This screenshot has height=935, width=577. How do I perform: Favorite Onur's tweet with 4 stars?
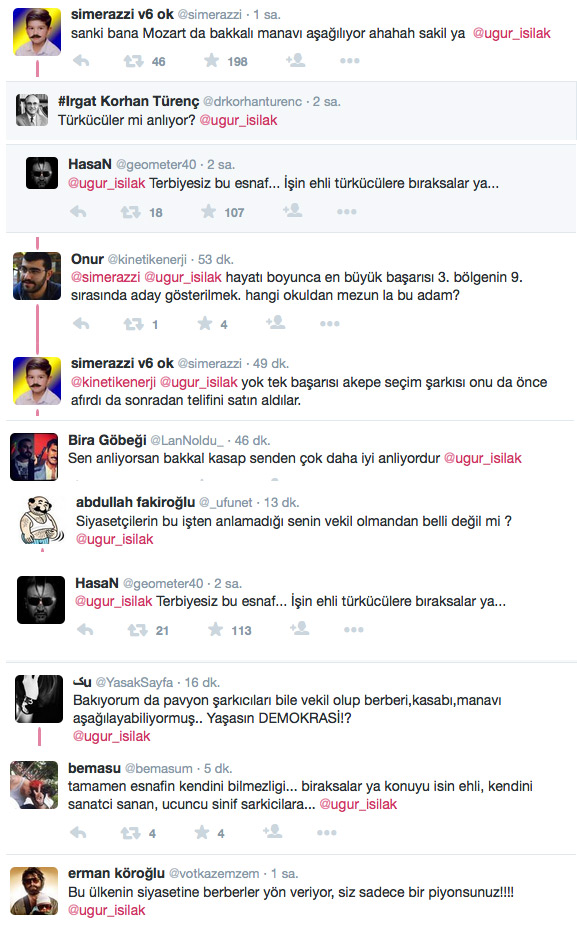tap(205, 323)
